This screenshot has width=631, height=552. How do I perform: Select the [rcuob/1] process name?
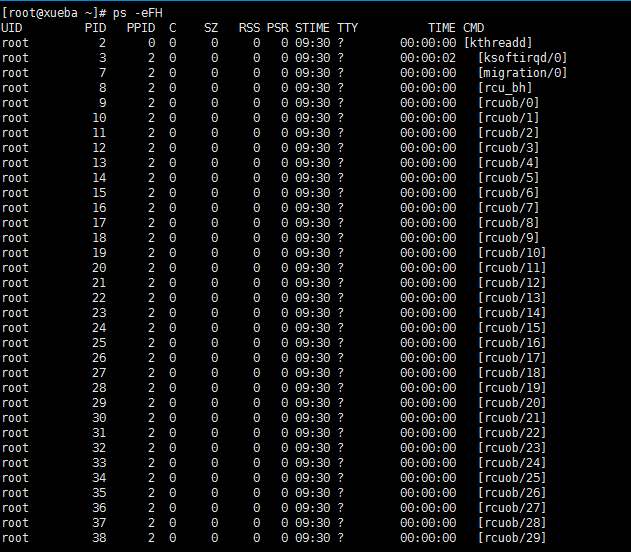coord(508,118)
